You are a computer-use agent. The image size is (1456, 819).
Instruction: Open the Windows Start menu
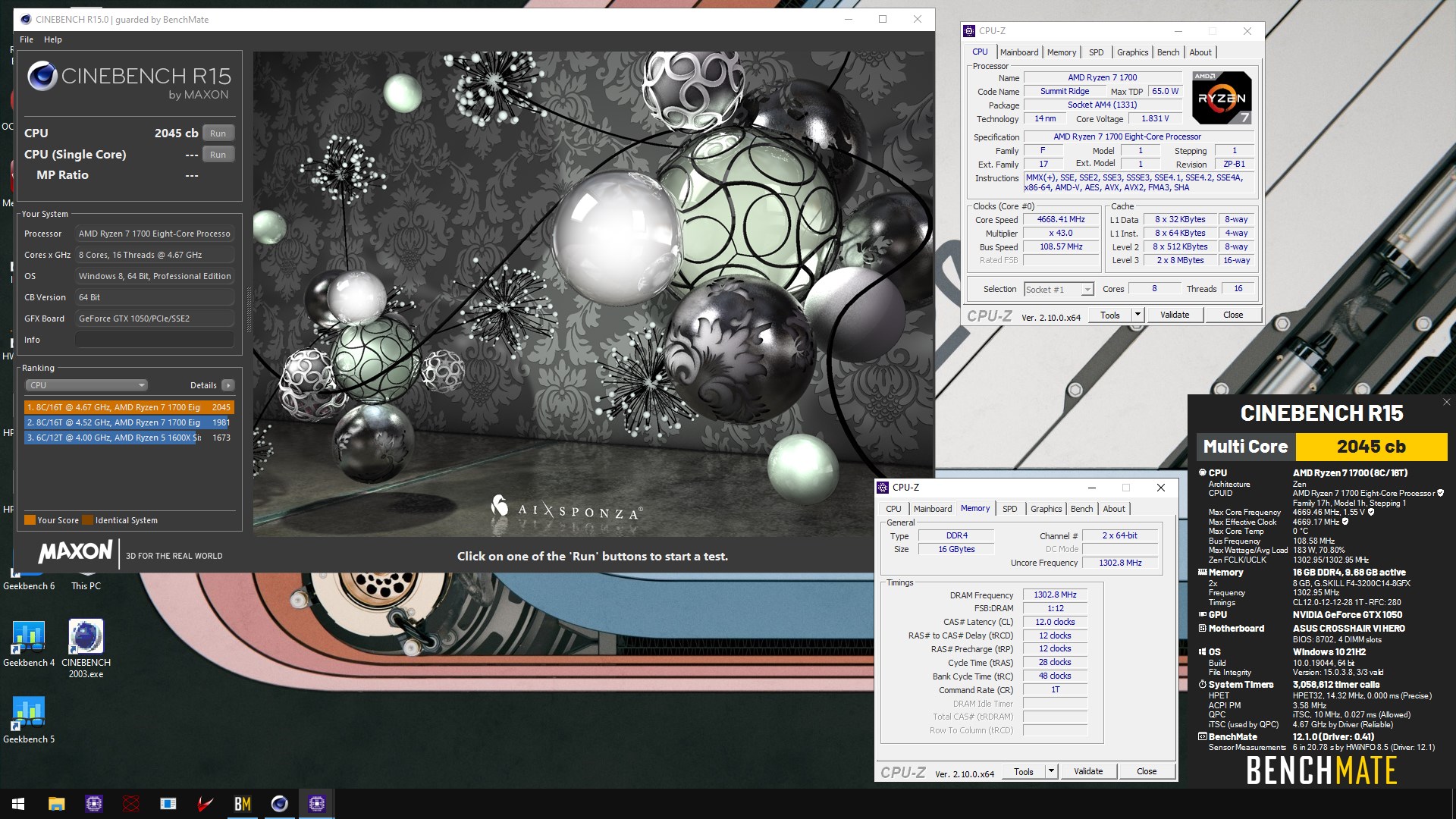tap(18, 804)
